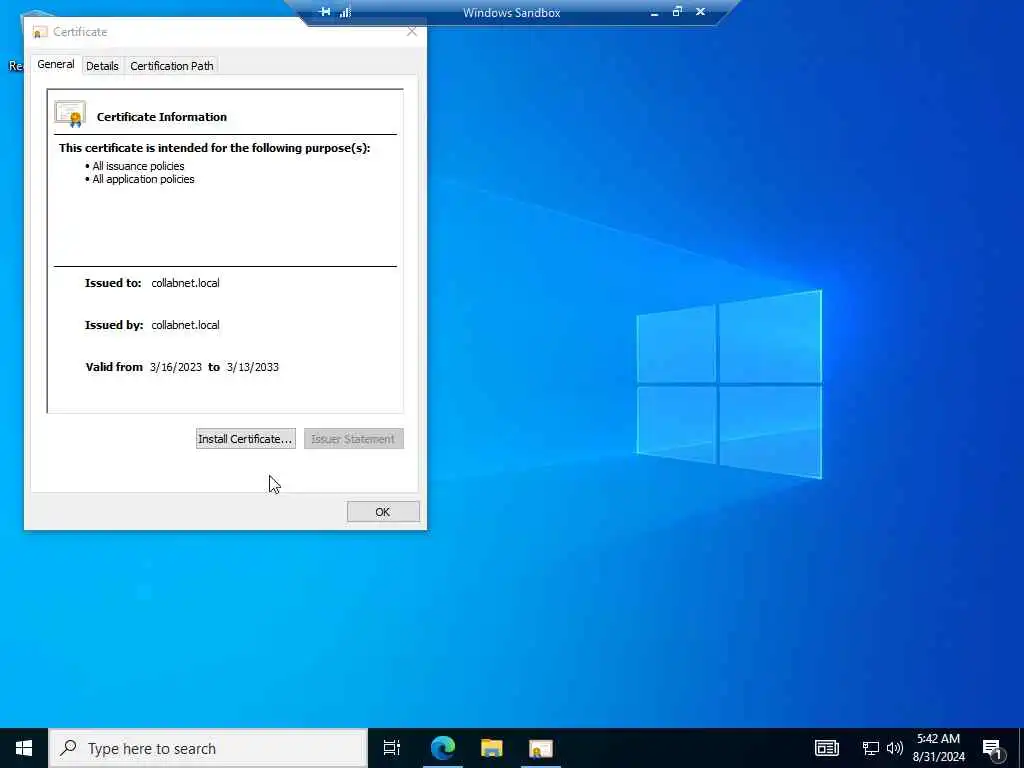The height and width of the screenshot is (768, 1024).
Task: Open the Windows Start menu
Action: [x=24, y=748]
